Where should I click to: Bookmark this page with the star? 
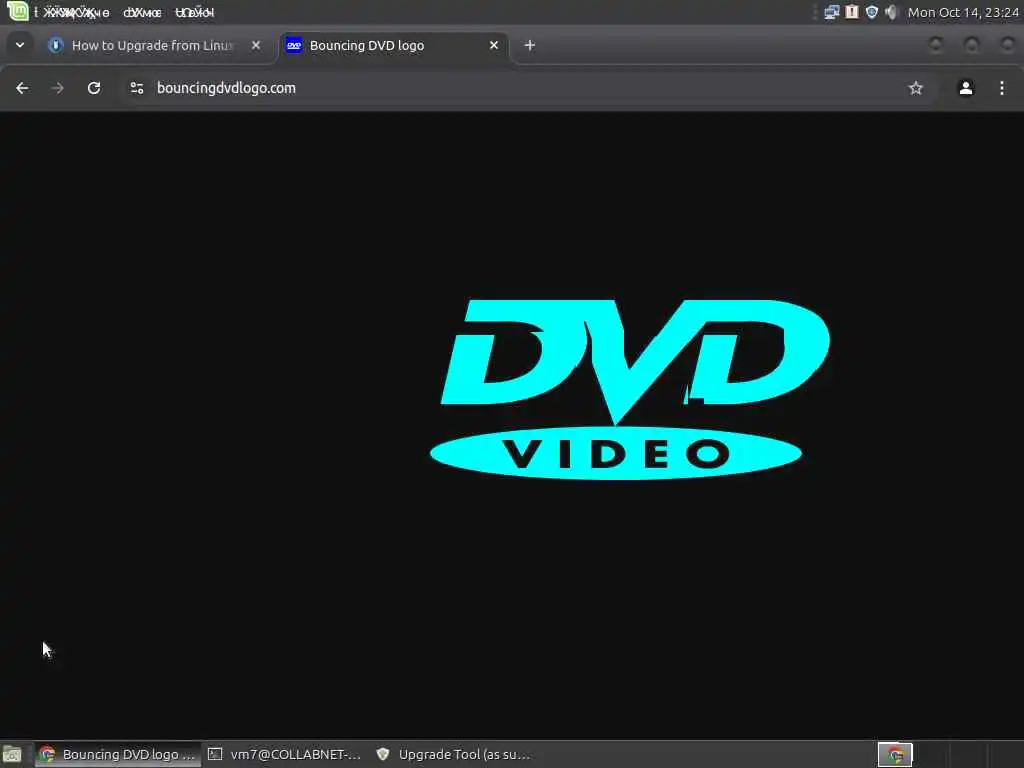(x=916, y=88)
